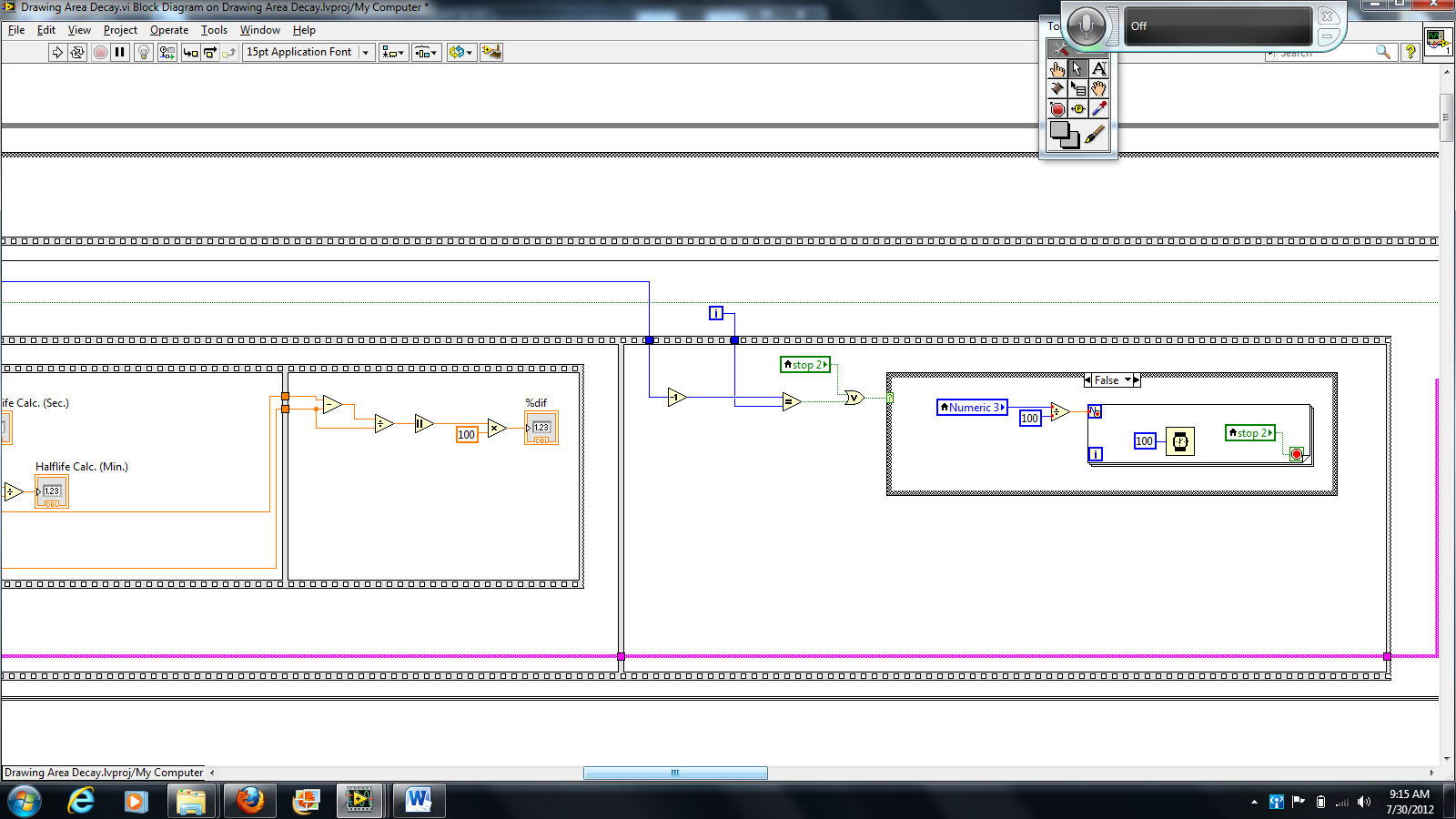Select the Connect Wire spool tool
Image resolution: width=1456 pixels, height=819 pixels.
(1057, 89)
